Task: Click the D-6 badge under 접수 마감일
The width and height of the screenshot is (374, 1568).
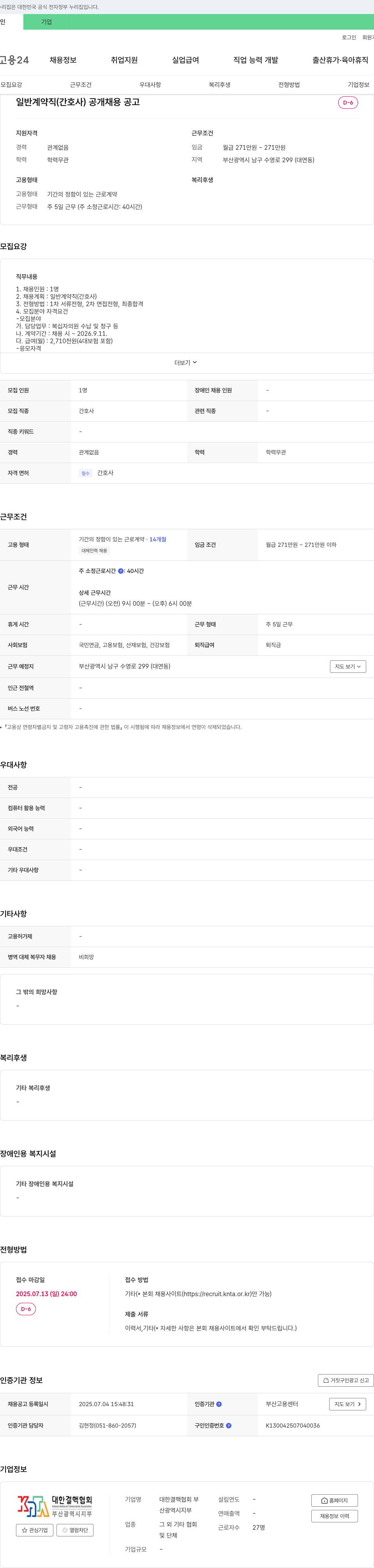Action: (26, 1309)
